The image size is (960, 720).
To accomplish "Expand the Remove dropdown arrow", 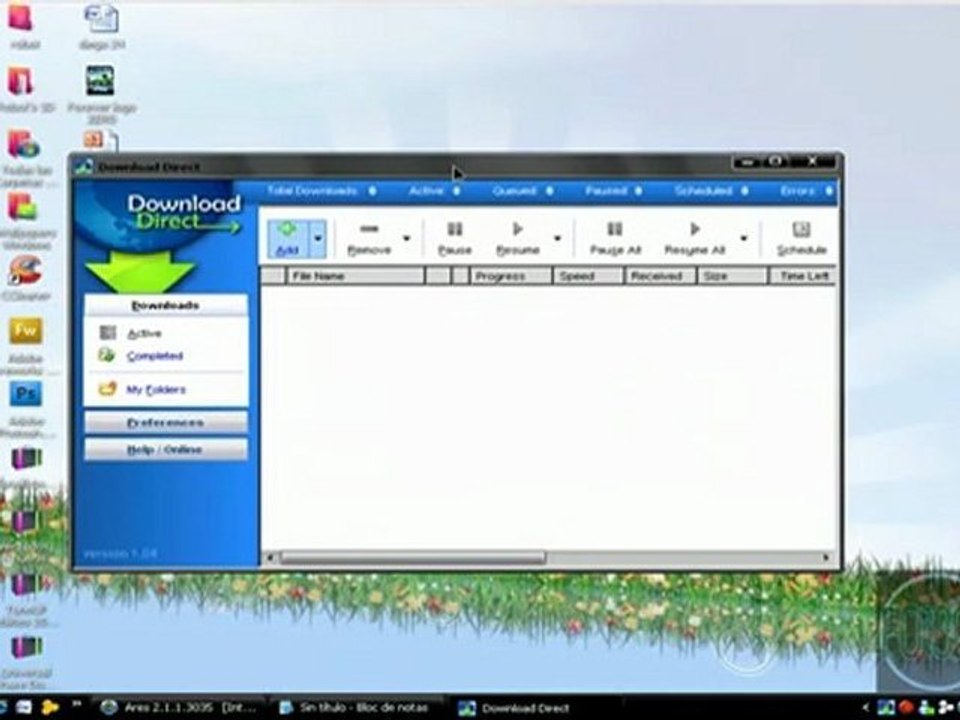I will [x=406, y=238].
